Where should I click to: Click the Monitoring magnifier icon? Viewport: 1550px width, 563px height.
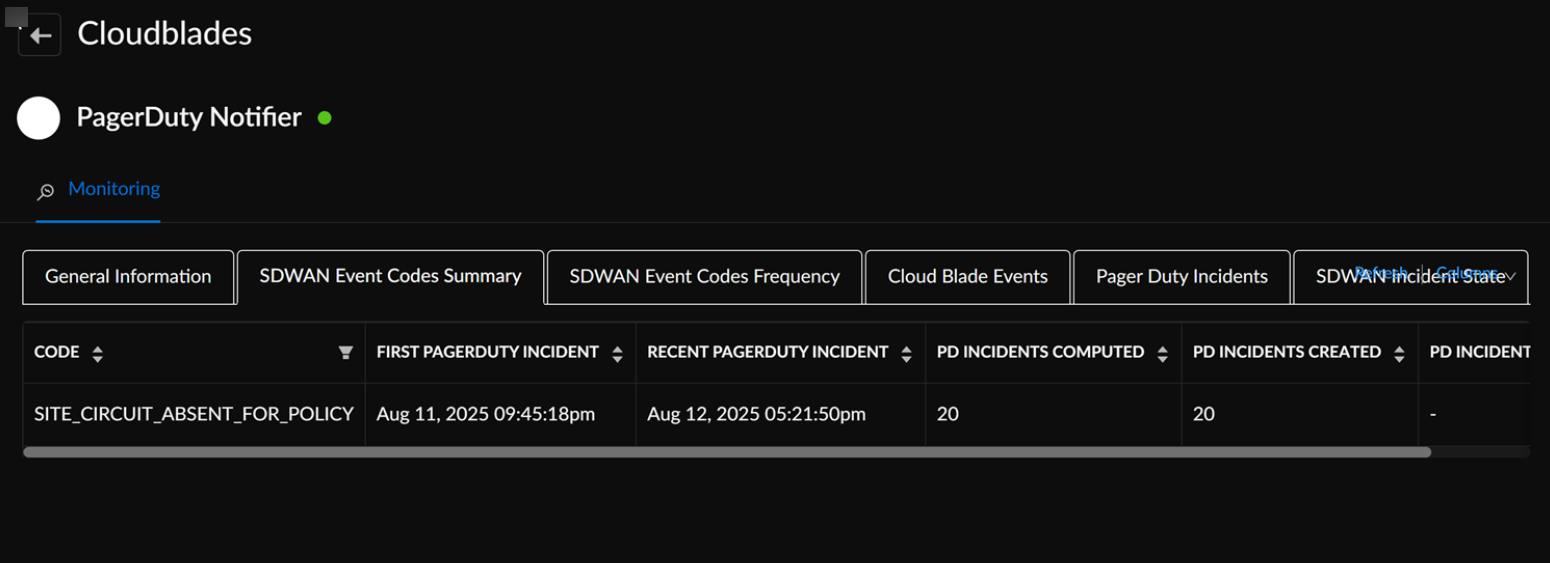pos(46,191)
